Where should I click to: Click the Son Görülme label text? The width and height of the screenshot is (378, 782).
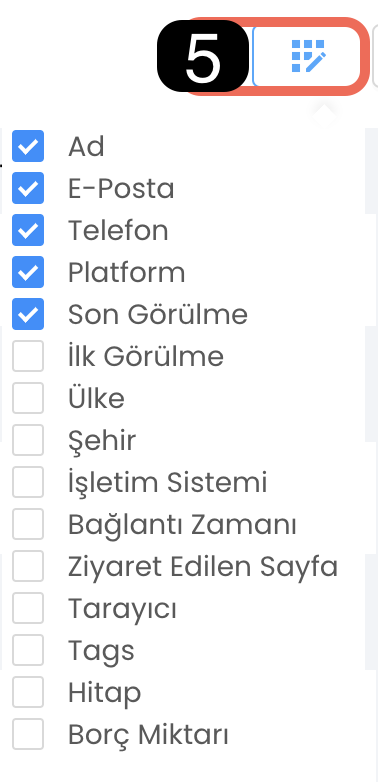coord(158,314)
